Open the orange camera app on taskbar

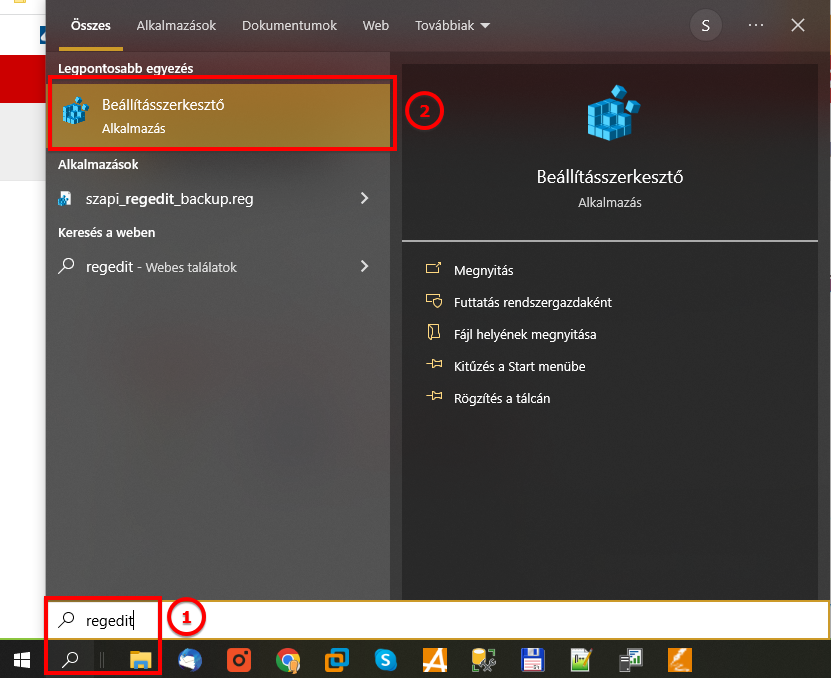[x=239, y=659]
